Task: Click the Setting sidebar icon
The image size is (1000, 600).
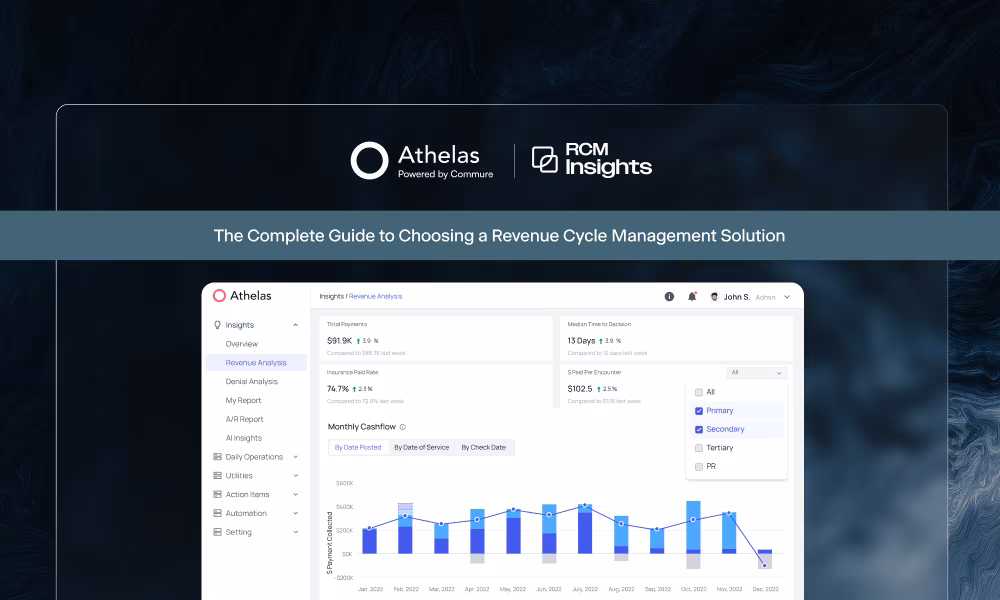Action: (217, 532)
